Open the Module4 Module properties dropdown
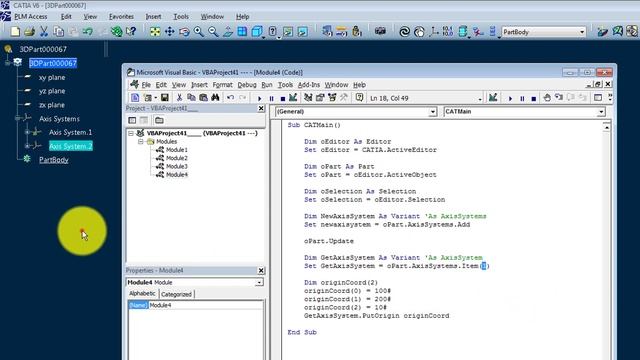 (259, 282)
